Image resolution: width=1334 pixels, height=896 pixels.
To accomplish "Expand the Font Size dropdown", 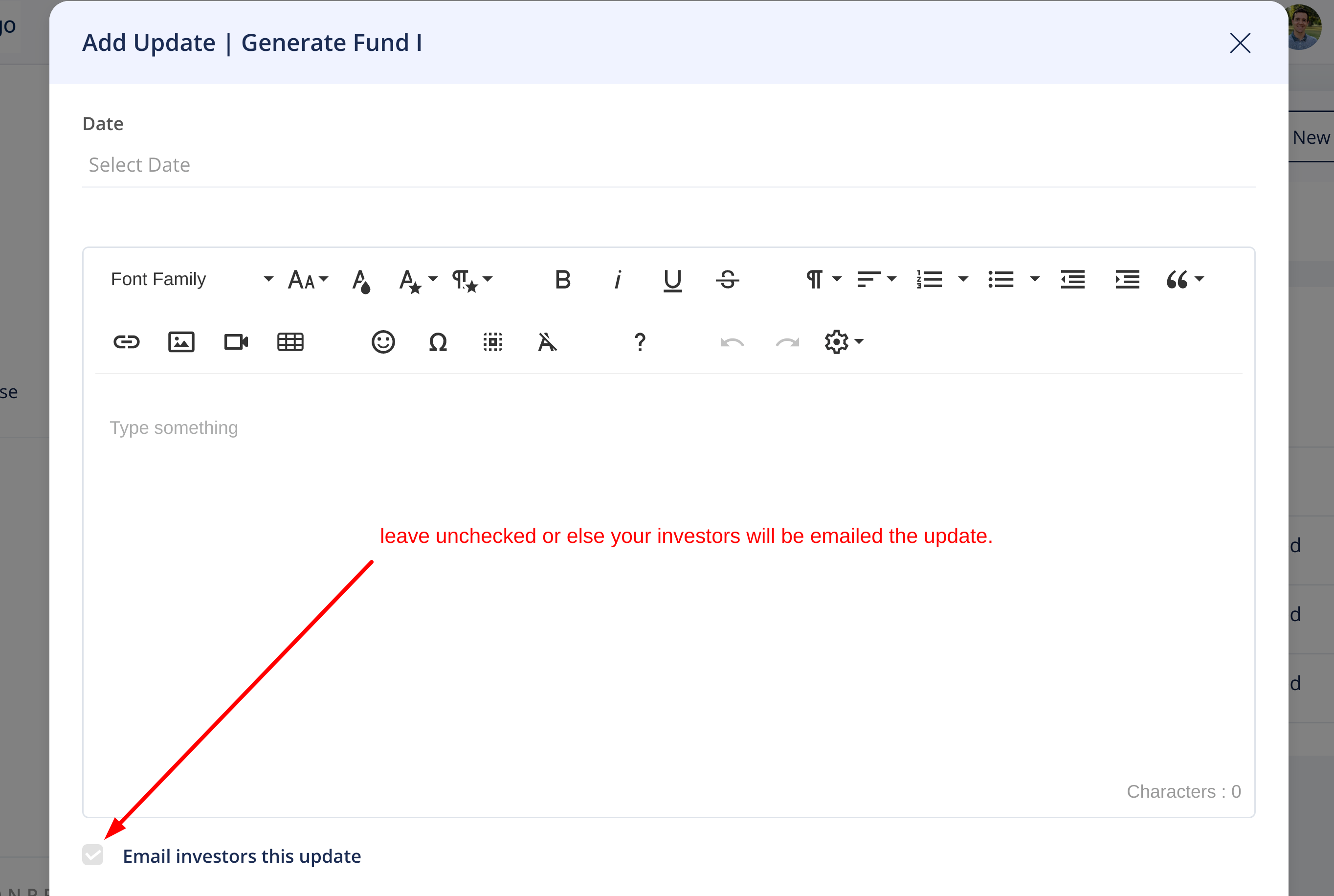I will (308, 279).
